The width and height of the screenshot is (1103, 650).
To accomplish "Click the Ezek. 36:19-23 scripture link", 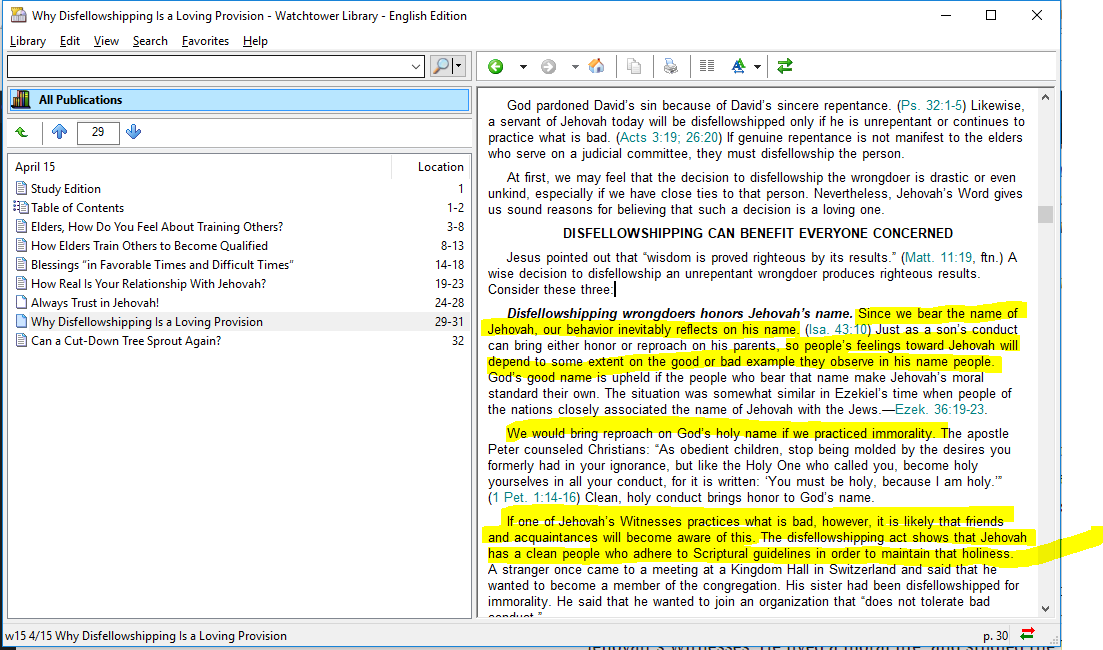I will point(939,410).
